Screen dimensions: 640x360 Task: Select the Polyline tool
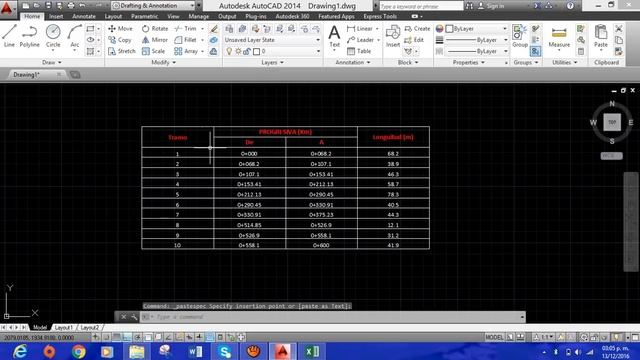29,36
